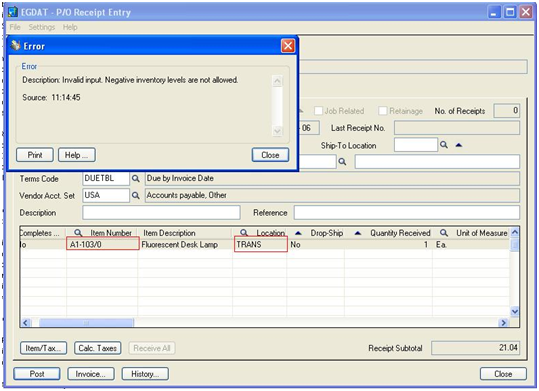Click the Calc. Taxes button
The width and height of the screenshot is (539, 391).
tap(98, 348)
